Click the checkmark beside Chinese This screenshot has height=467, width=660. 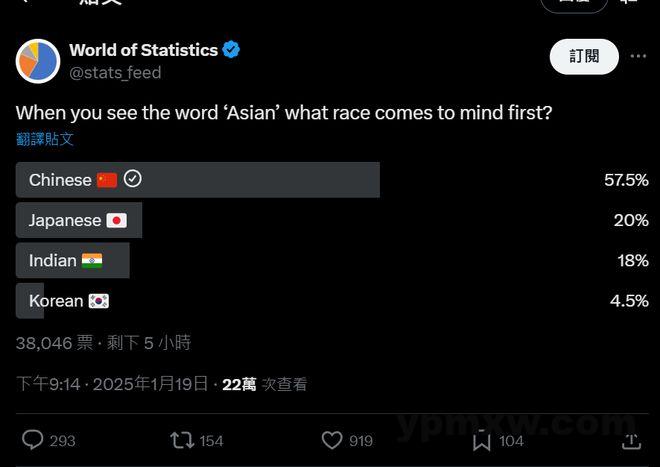(133, 179)
